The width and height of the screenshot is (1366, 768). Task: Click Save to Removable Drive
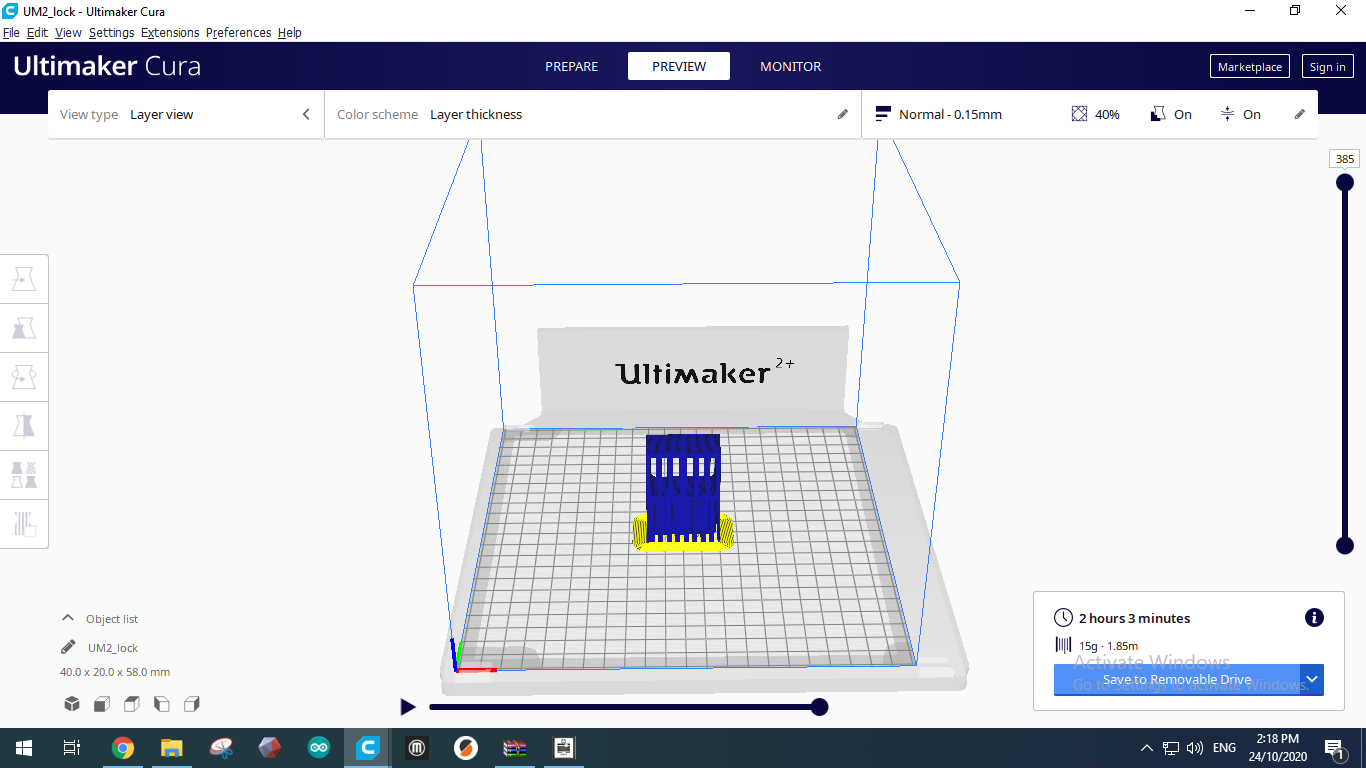click(1177, 679)
